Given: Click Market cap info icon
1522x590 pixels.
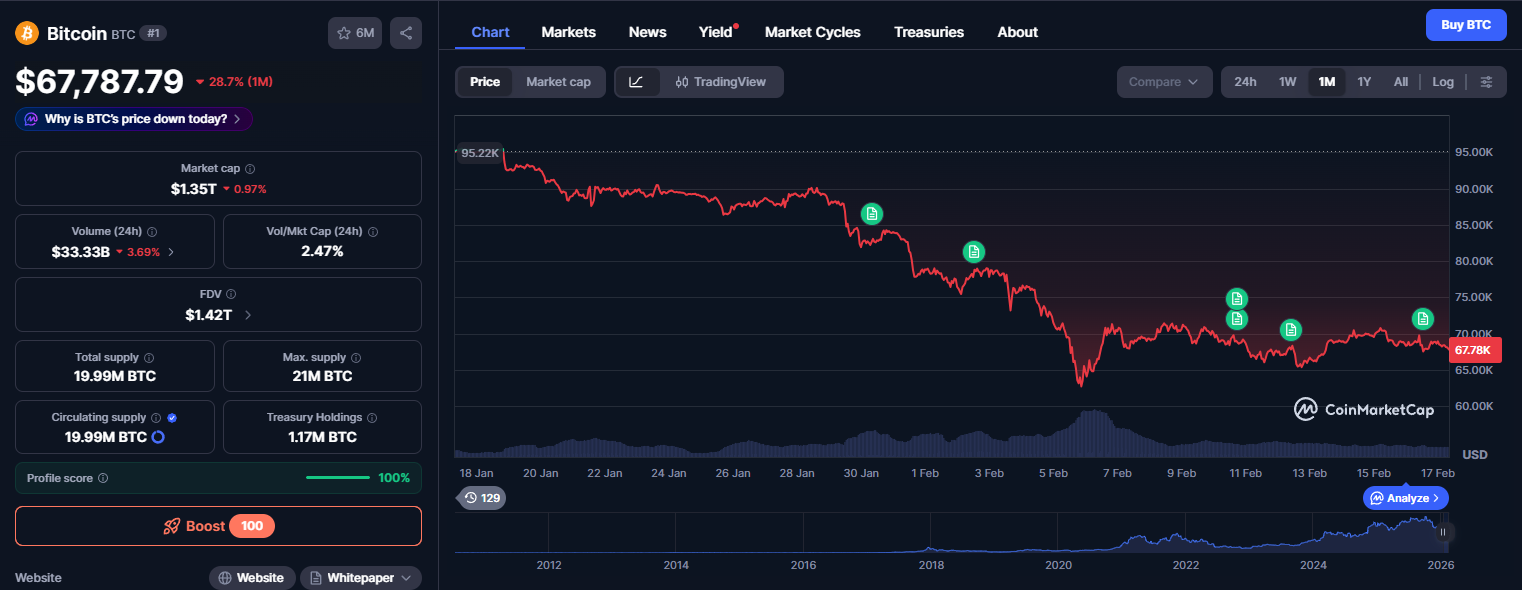Looking at the screenshot, I should (250, 169).
